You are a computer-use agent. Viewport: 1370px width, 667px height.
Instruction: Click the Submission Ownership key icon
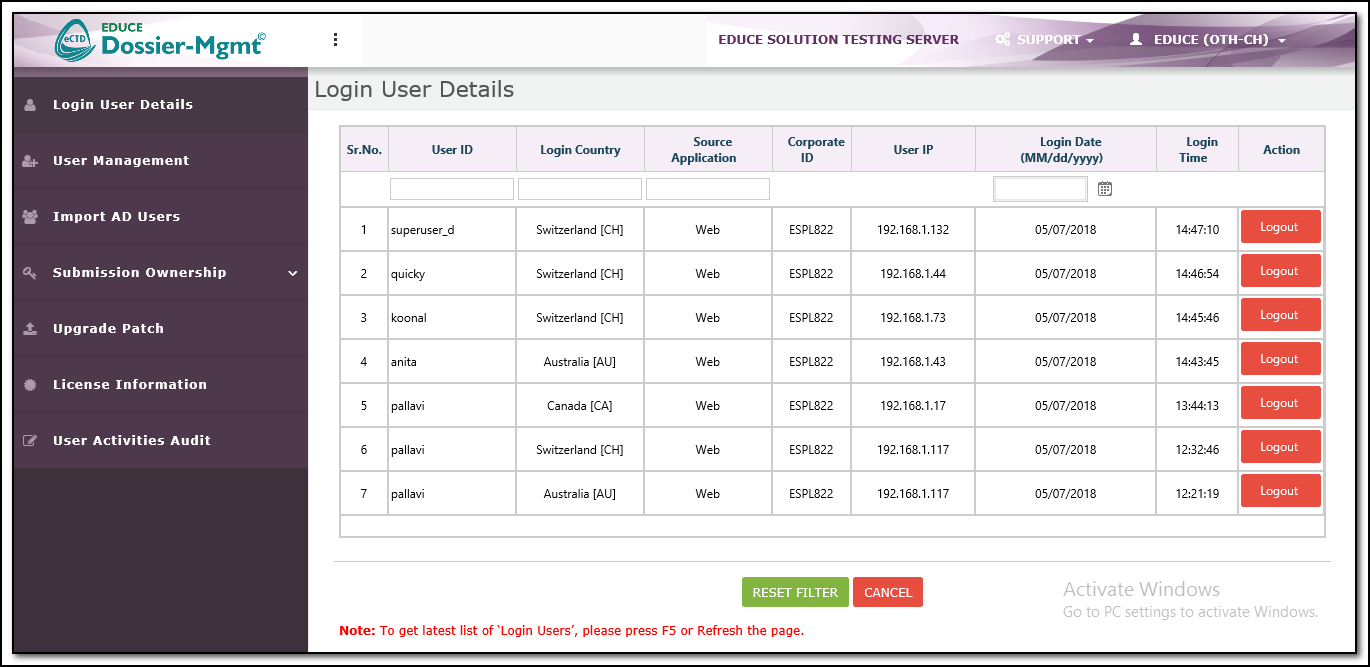[30, 273]
